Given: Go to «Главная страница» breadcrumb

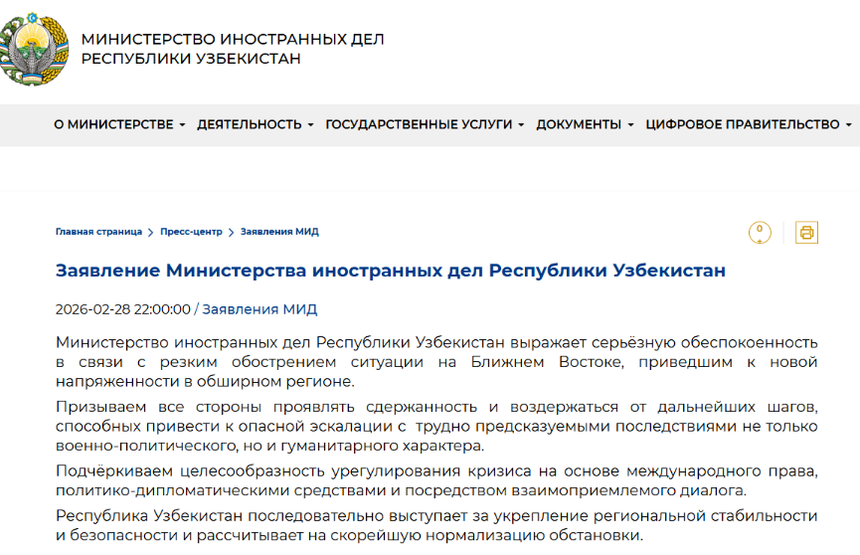Looking at the screenshot, I should (x=99, y=231).
